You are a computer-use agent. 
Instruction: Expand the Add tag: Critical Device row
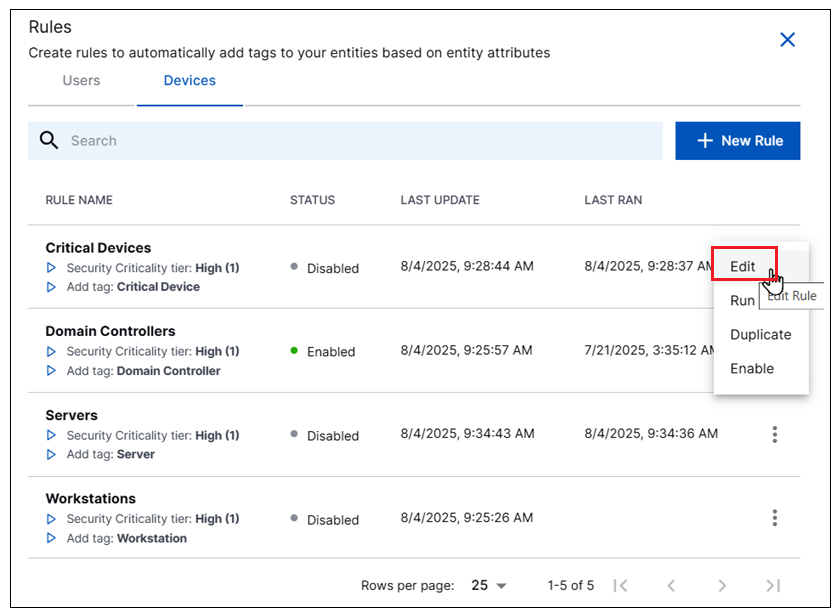(x=52, y=287)
